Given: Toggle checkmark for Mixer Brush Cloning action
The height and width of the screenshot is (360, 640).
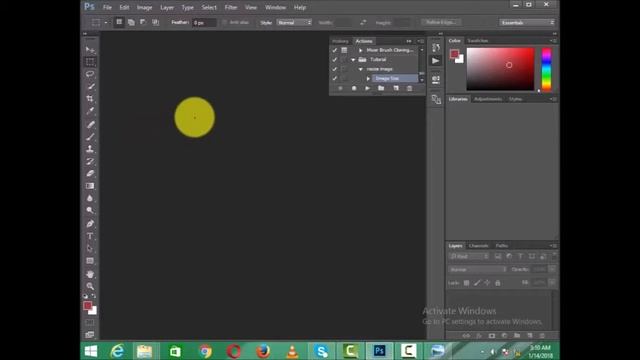Looking at the screenshot, I should [335, 50].
